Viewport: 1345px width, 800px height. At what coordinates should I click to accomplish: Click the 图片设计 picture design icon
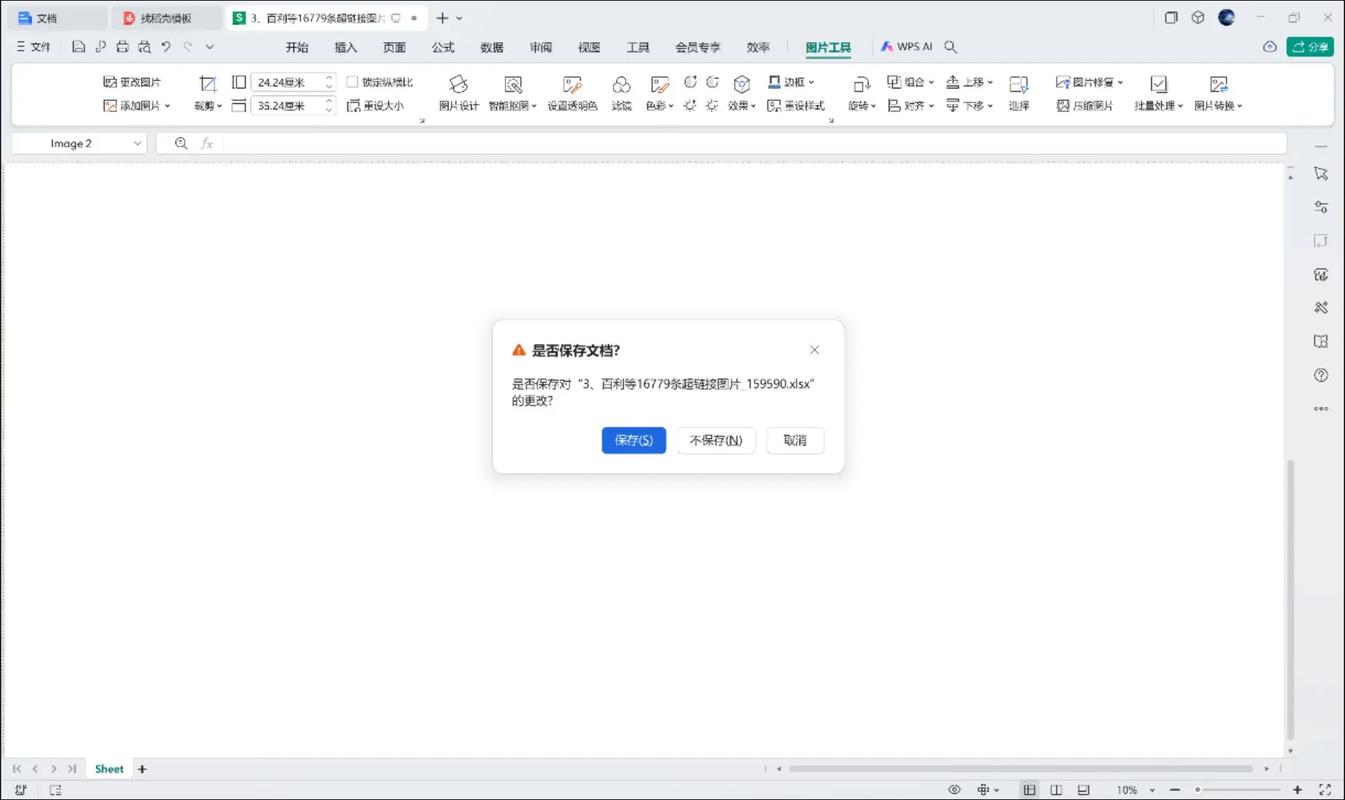pyautogui.click(x=458, y=85)
